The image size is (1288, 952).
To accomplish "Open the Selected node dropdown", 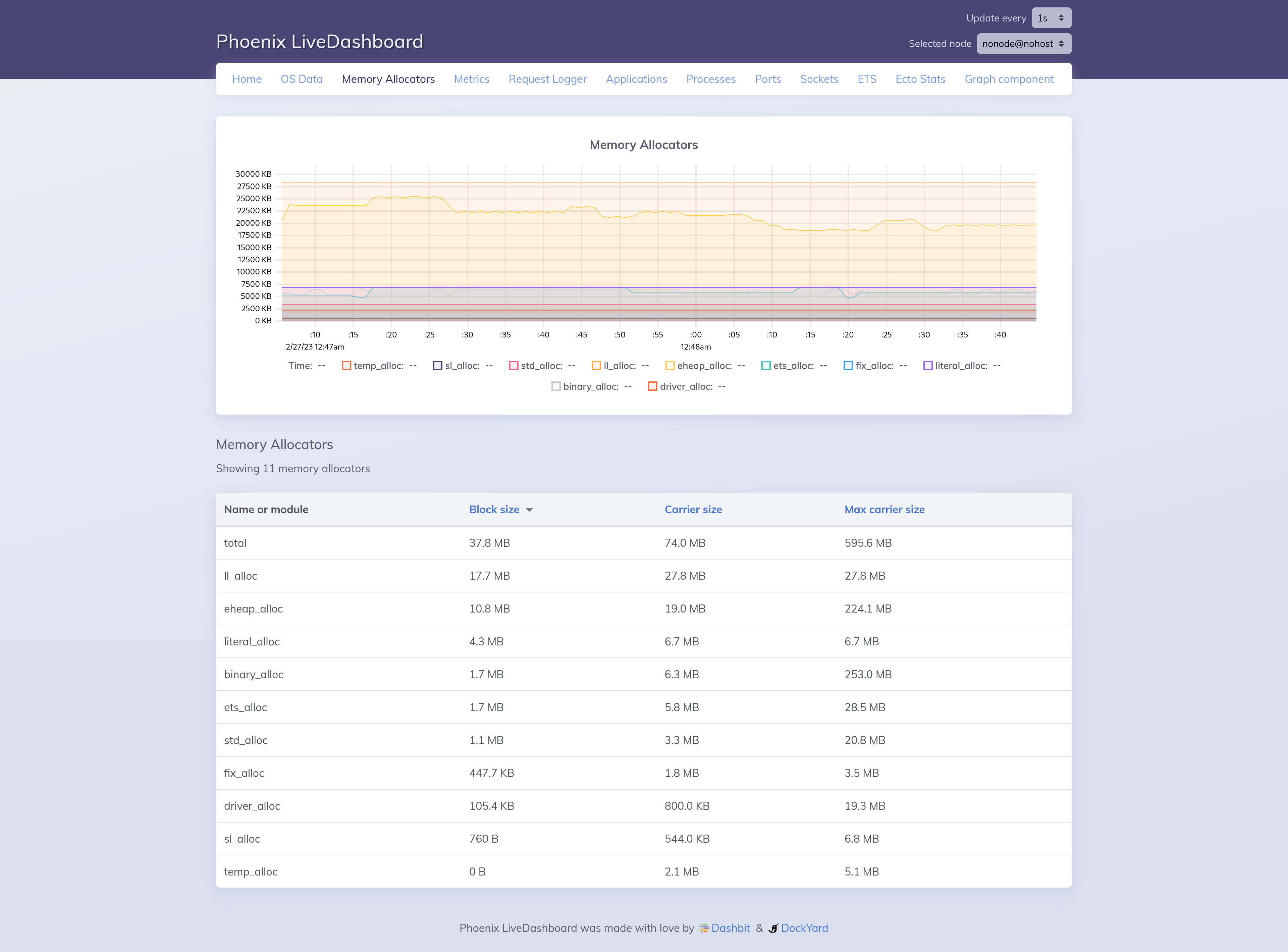I will tap(1024, 43).
